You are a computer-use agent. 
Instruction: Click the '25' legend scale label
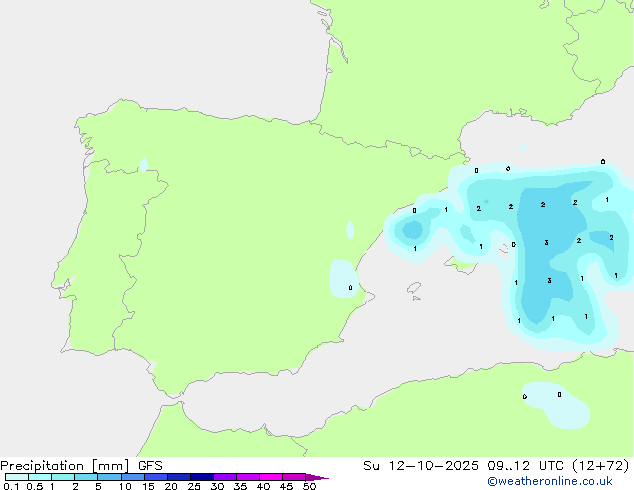pyautogui.click(x=194, y=486)
